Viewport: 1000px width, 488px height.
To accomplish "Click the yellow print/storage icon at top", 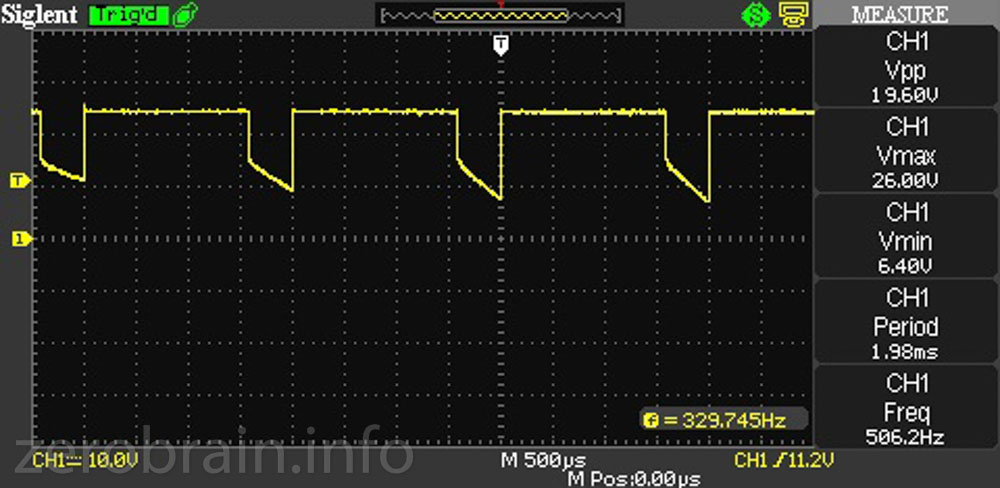I will [794, 14].
